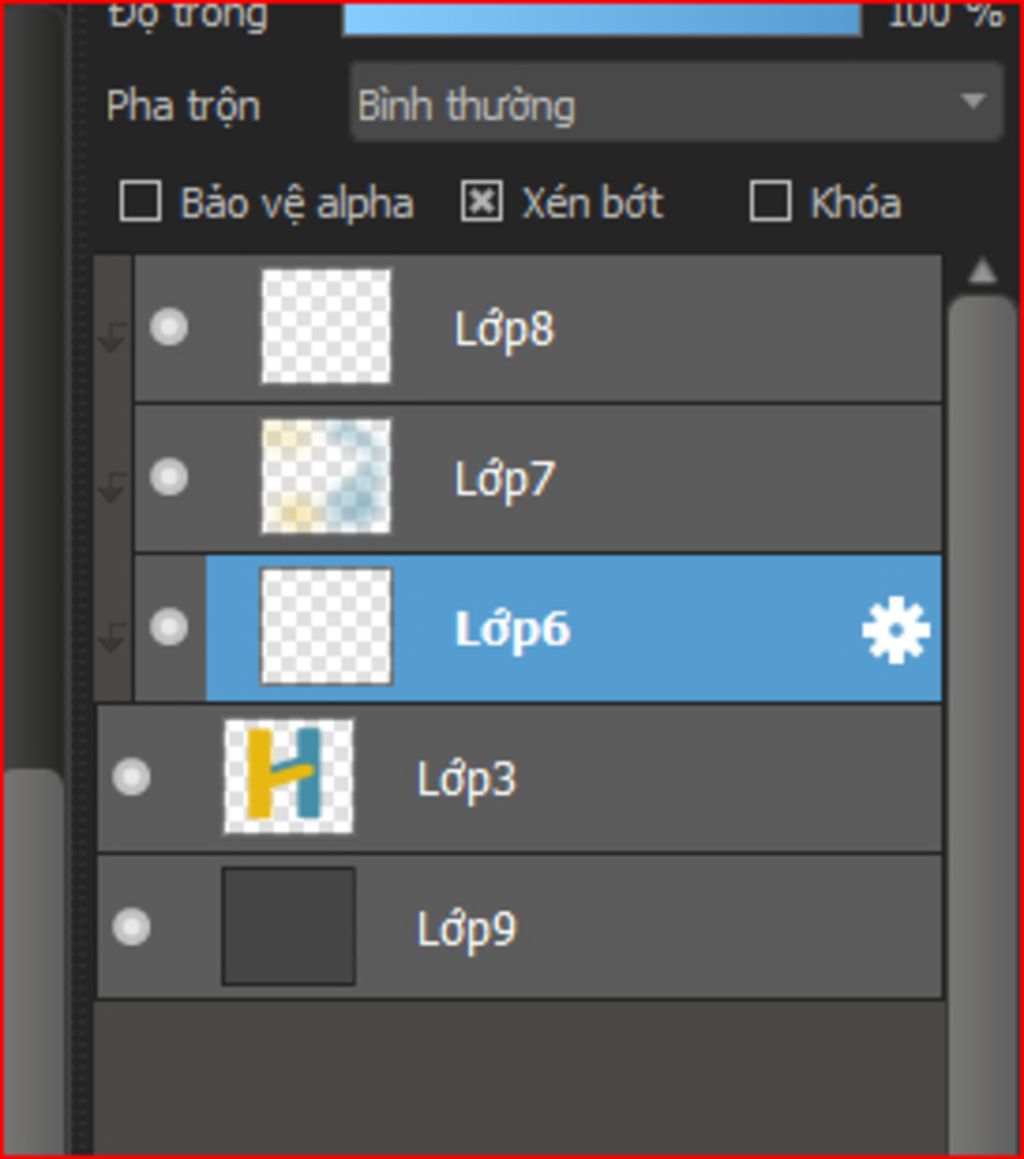
Task: Enable the Bảo vệ alpha checkbox
Action: pyautogui.click(x=140, y=201)
